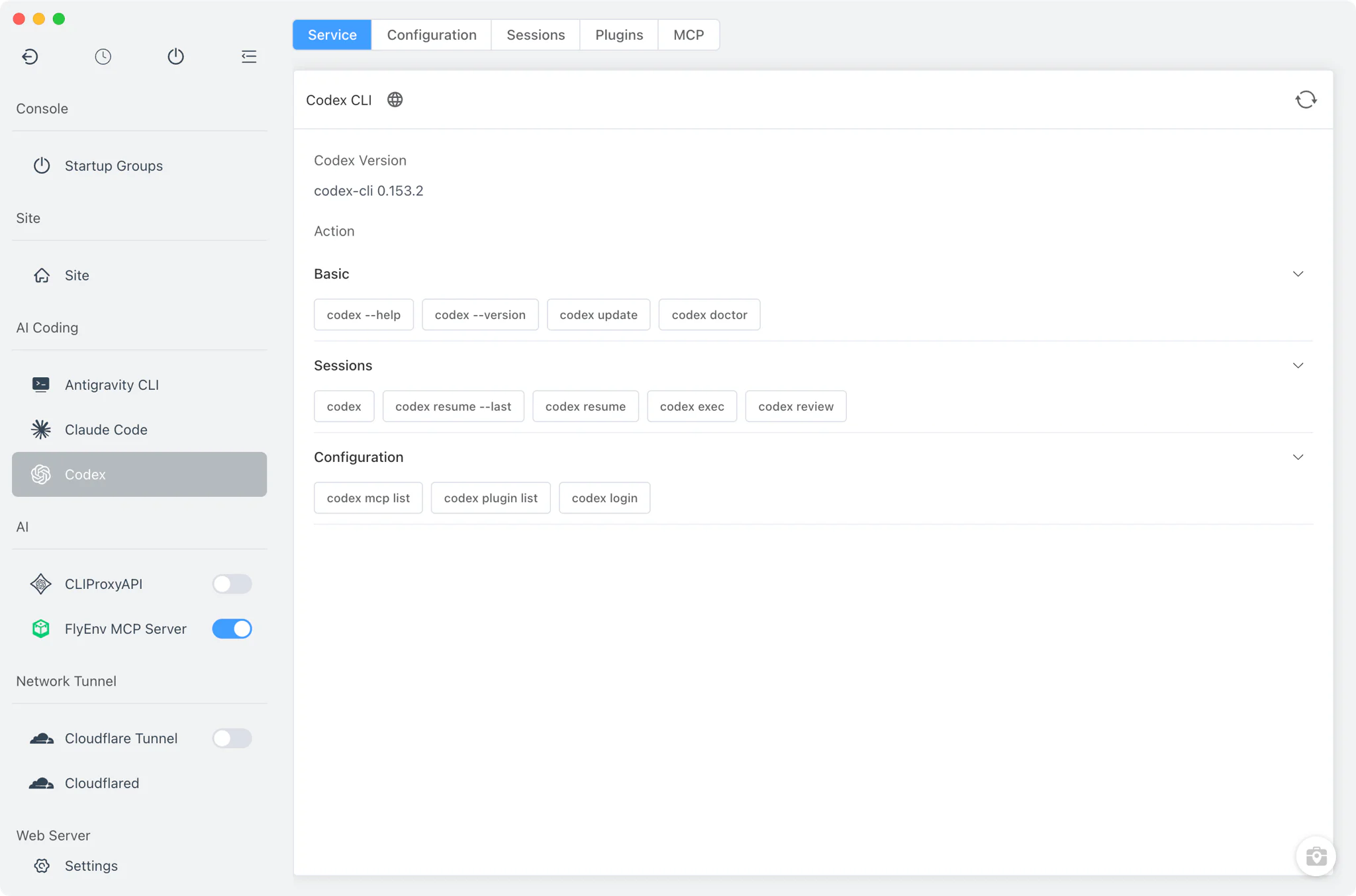Run the codex login command
The width and height of the screenshot is (1356, 896).
(x=605, y=498)
